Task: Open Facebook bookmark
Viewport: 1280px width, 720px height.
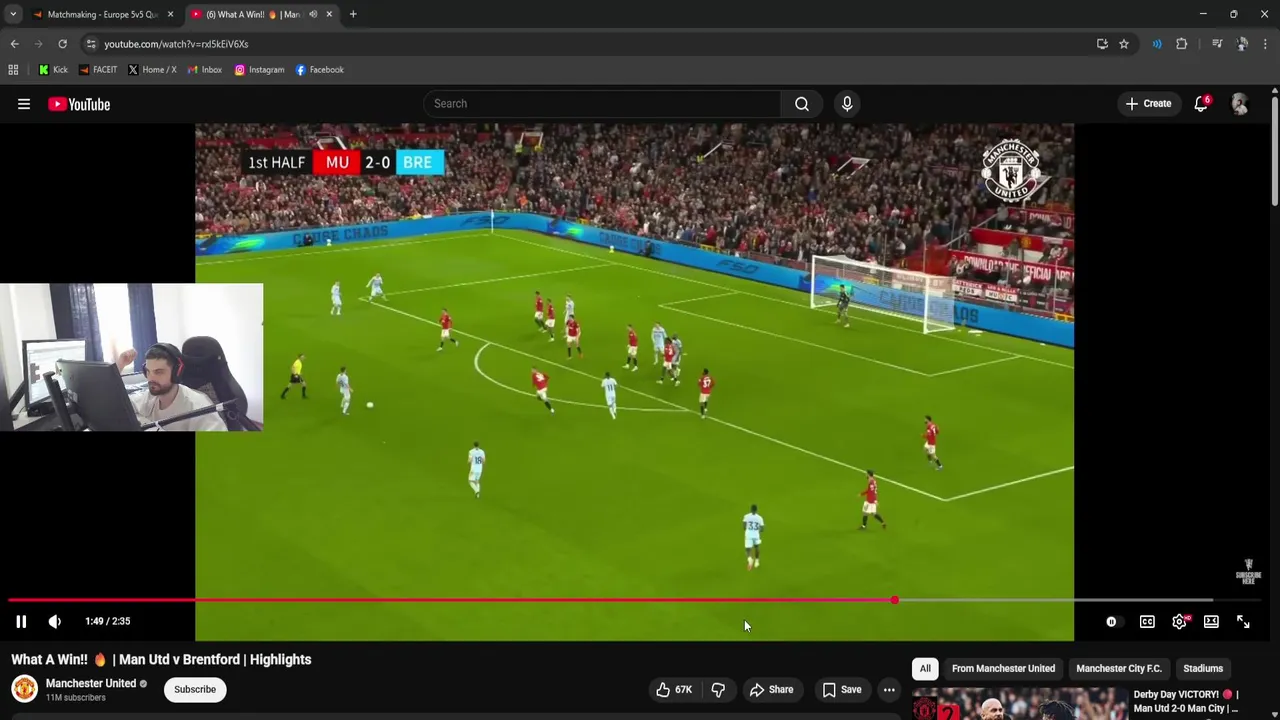Action: [x=320, y=70]
